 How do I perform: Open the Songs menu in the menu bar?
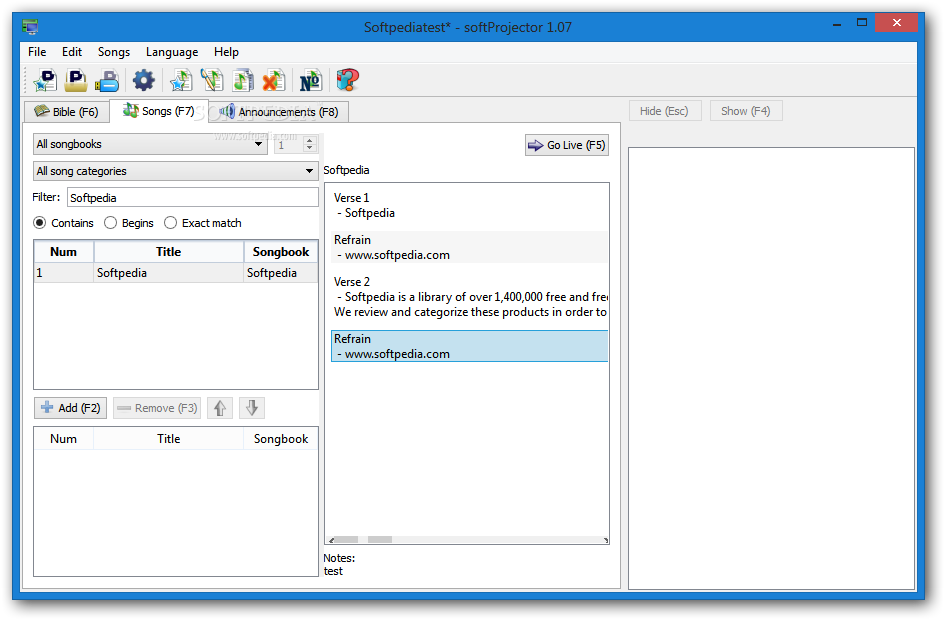click(x=114, y=52)
